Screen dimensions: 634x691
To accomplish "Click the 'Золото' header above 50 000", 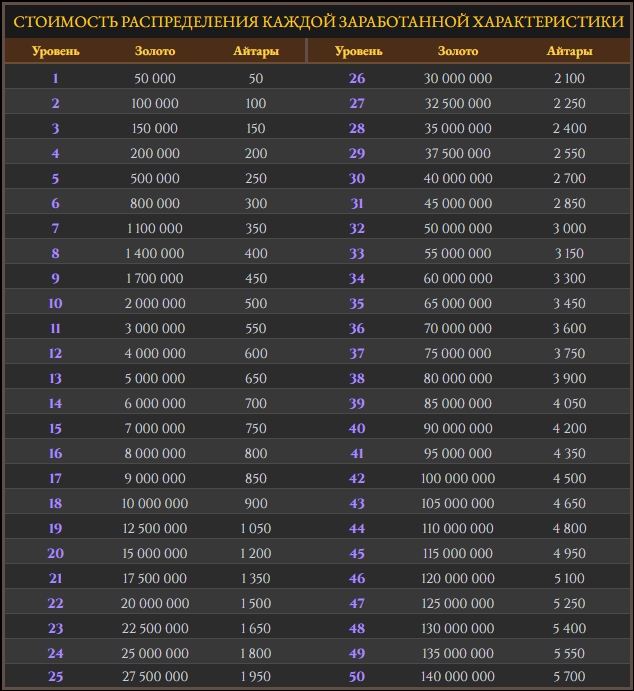I will [x=155, y=51].
